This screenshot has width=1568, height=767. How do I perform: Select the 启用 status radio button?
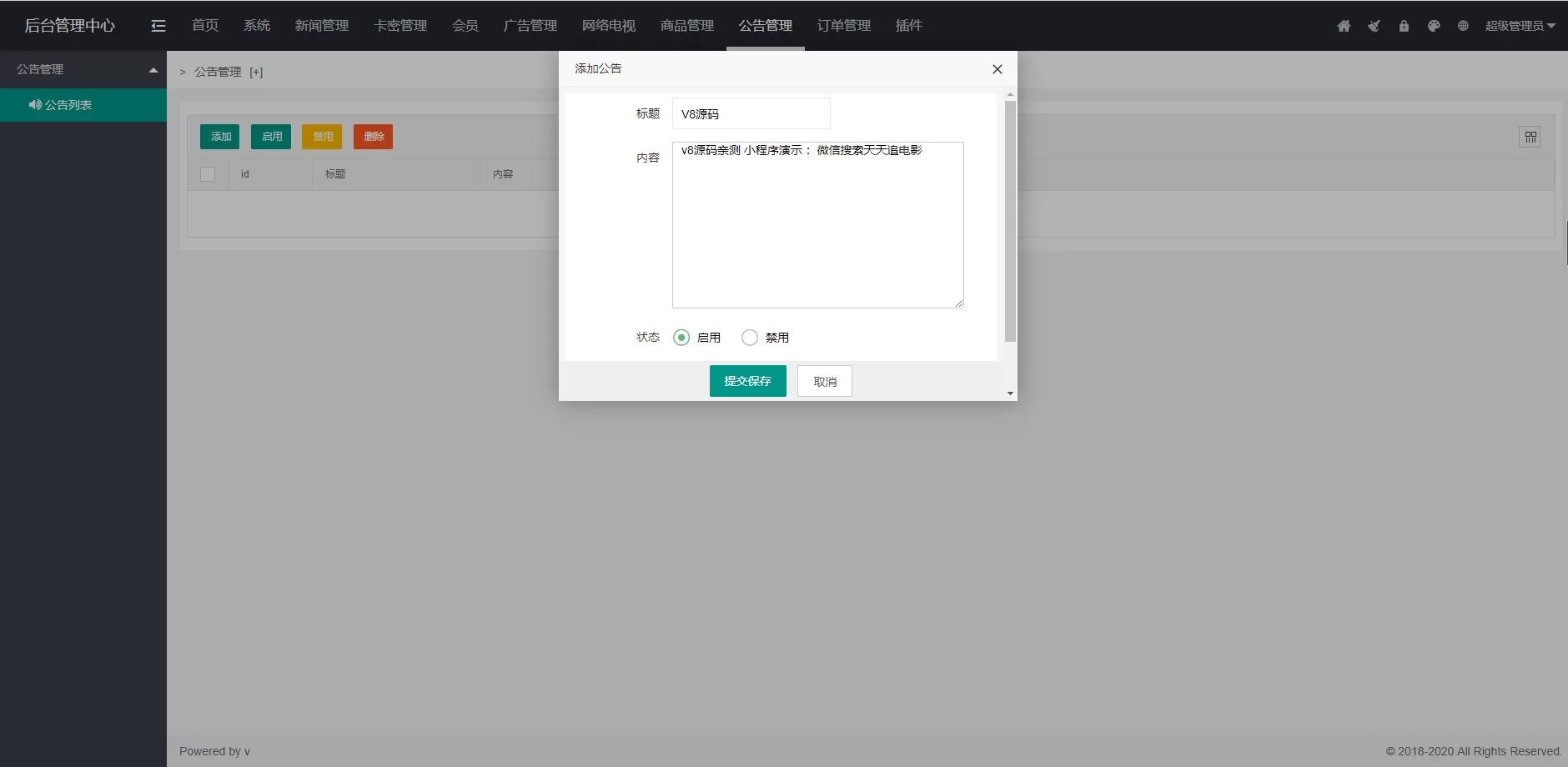tap(681, 338)
